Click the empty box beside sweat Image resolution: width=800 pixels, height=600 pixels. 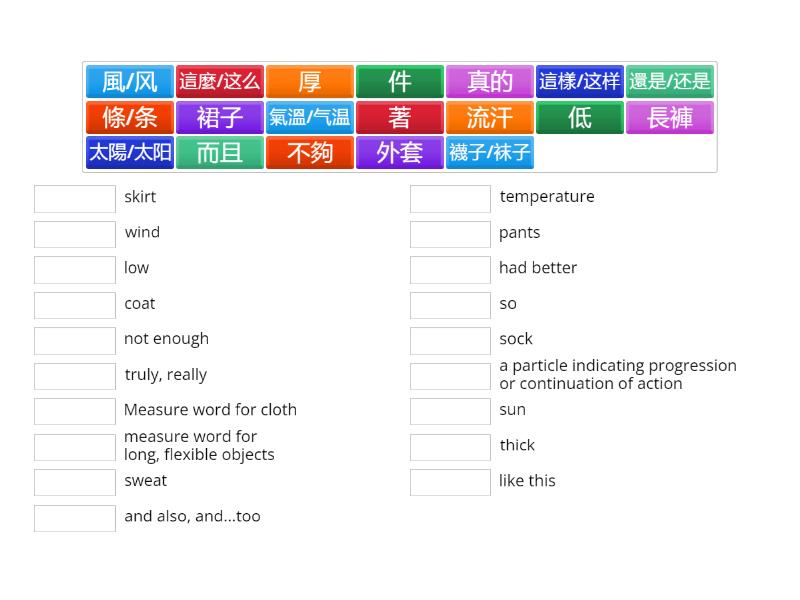pyautogui.click(x=75, y=483)
